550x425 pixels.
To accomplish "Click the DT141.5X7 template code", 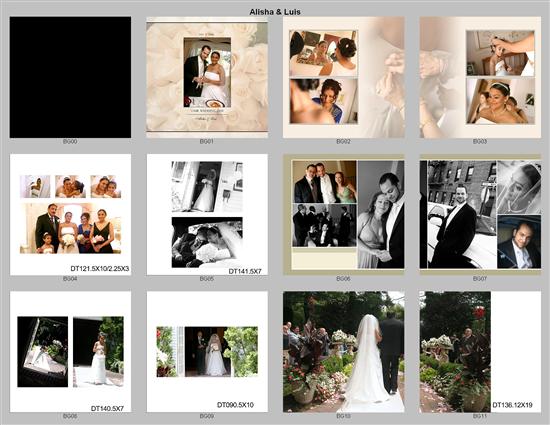I will point(245,271).
